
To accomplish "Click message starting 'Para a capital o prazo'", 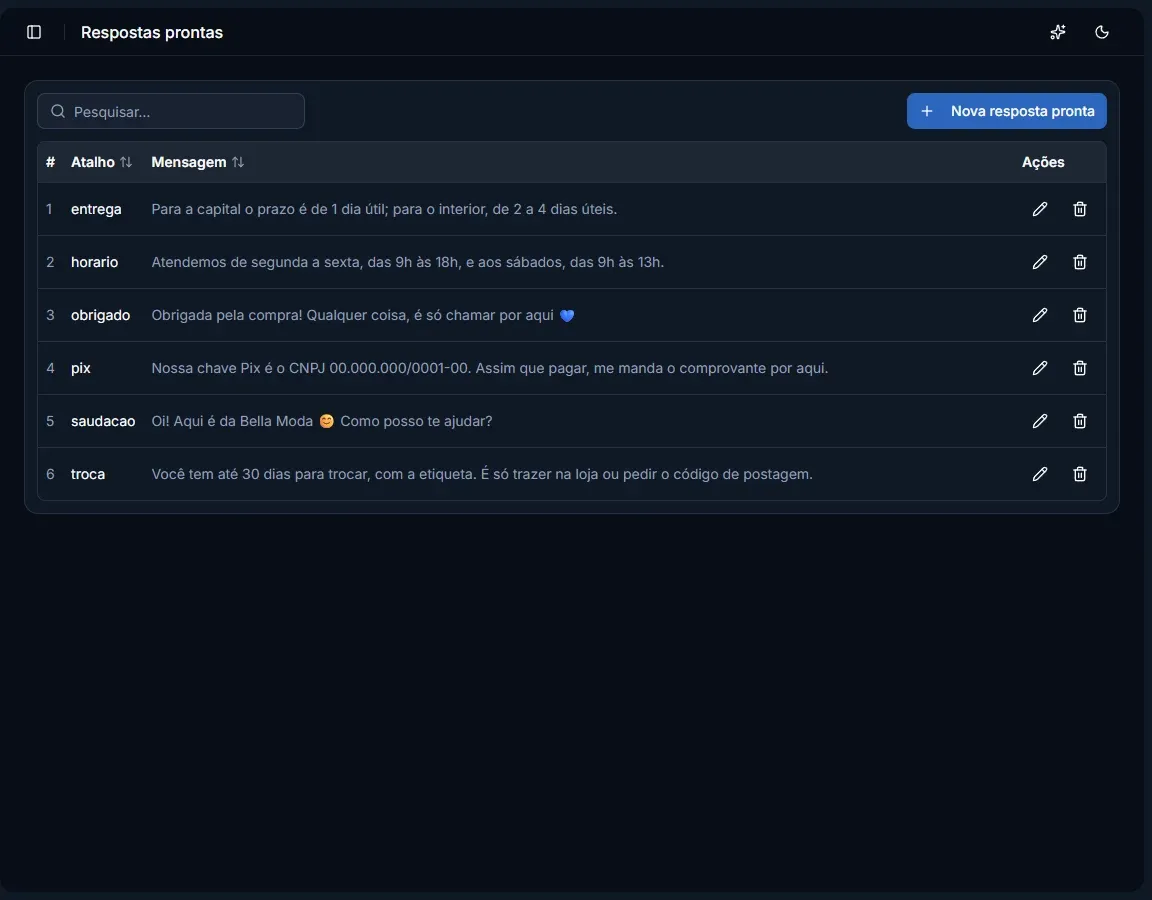I will pos(384,209).
